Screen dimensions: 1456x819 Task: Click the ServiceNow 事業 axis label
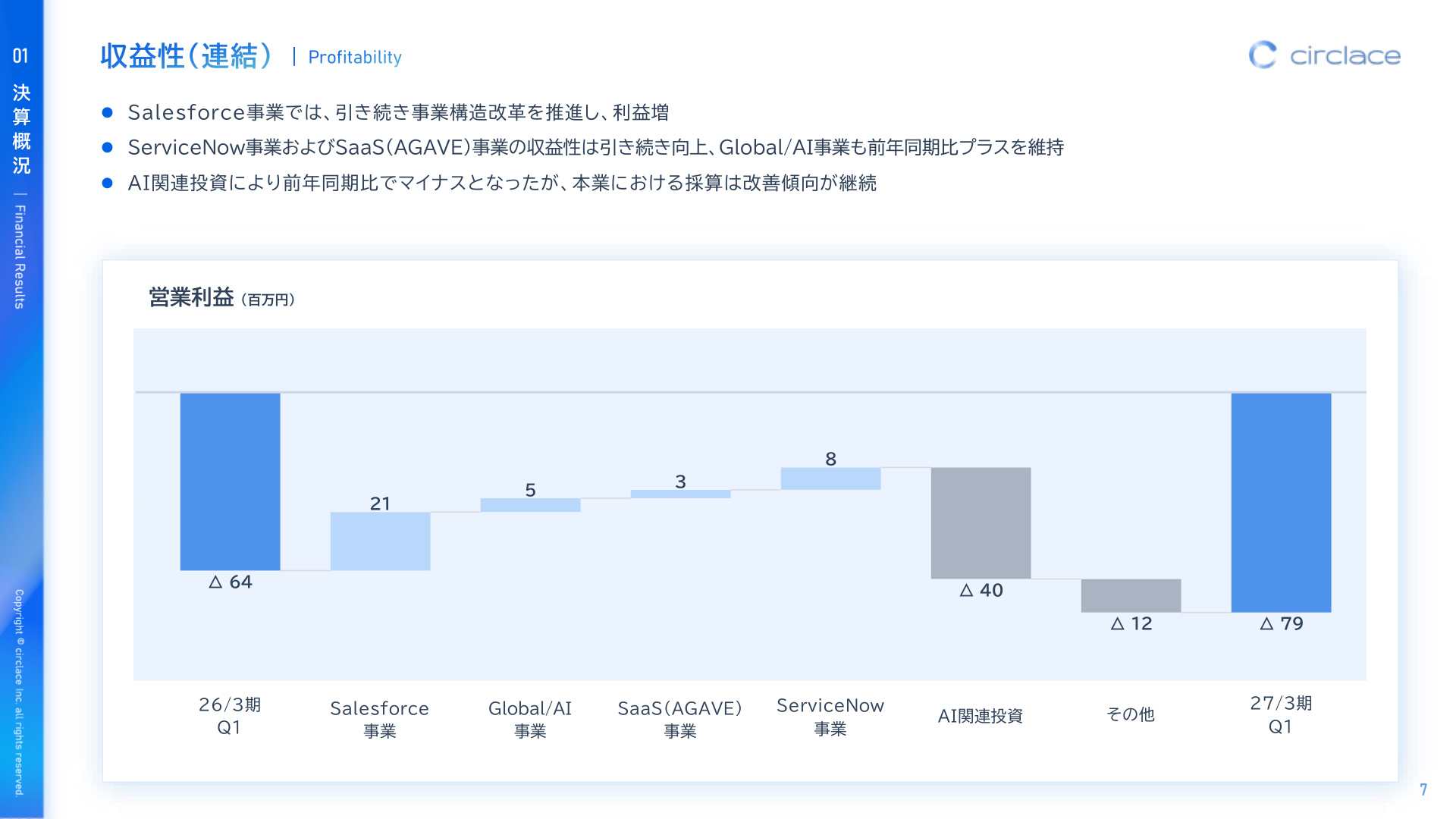click(x=830, y=717)
